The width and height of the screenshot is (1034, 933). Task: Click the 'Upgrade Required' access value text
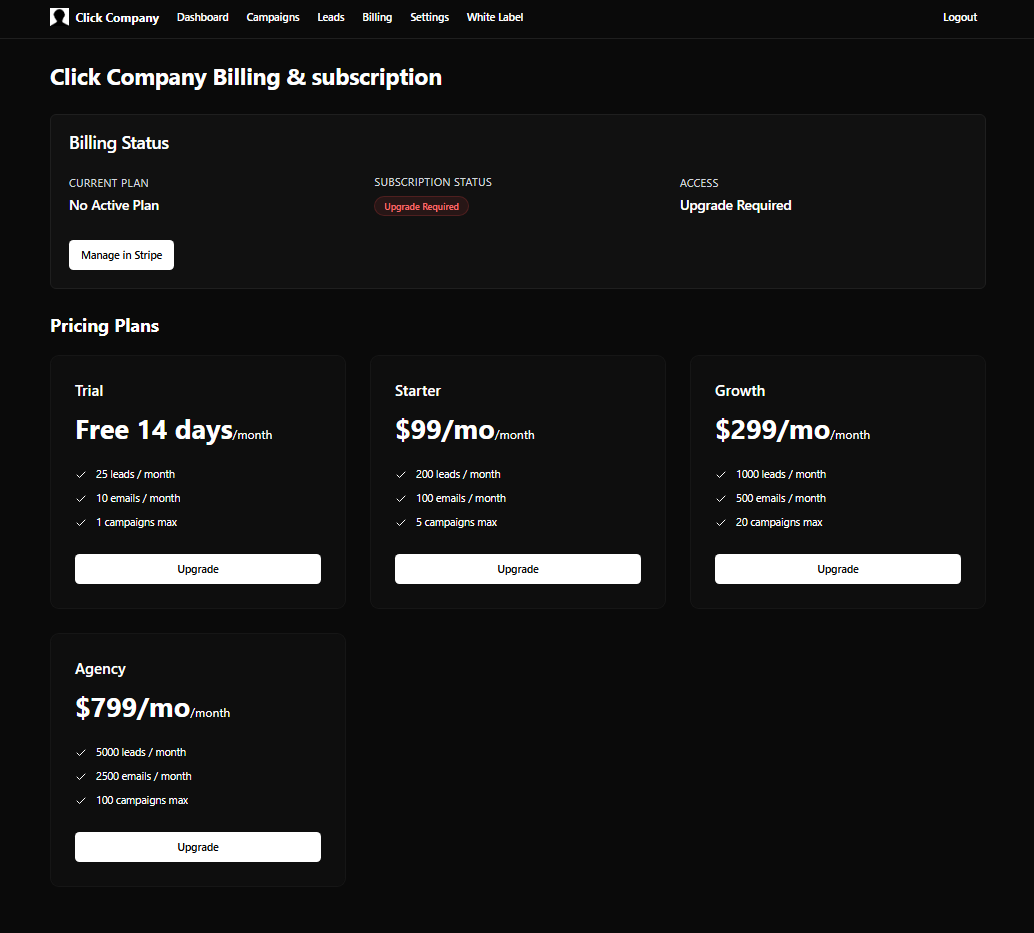click(735, 205)
